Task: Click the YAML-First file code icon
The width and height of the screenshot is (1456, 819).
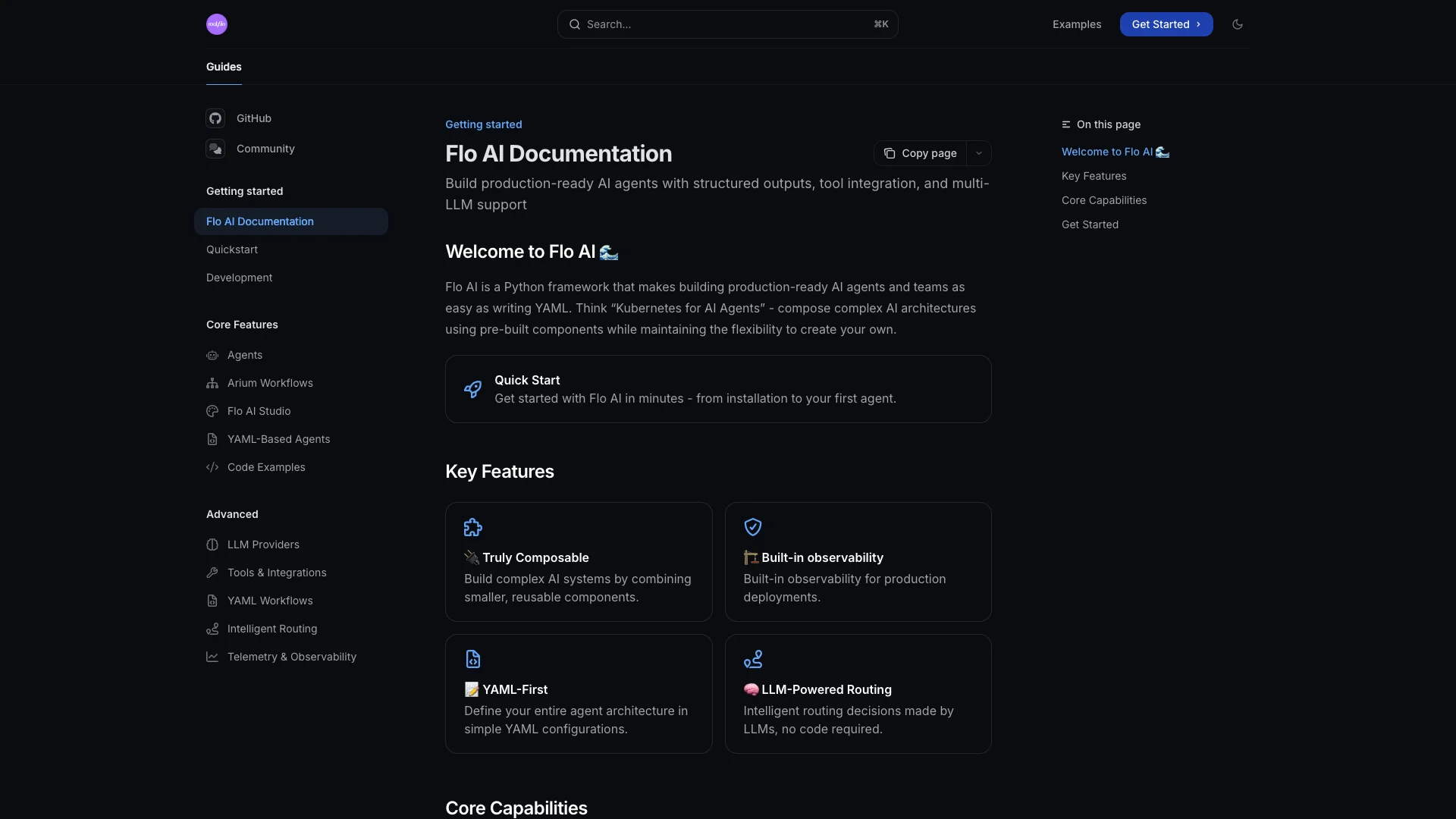Action: tap(473, 659)
